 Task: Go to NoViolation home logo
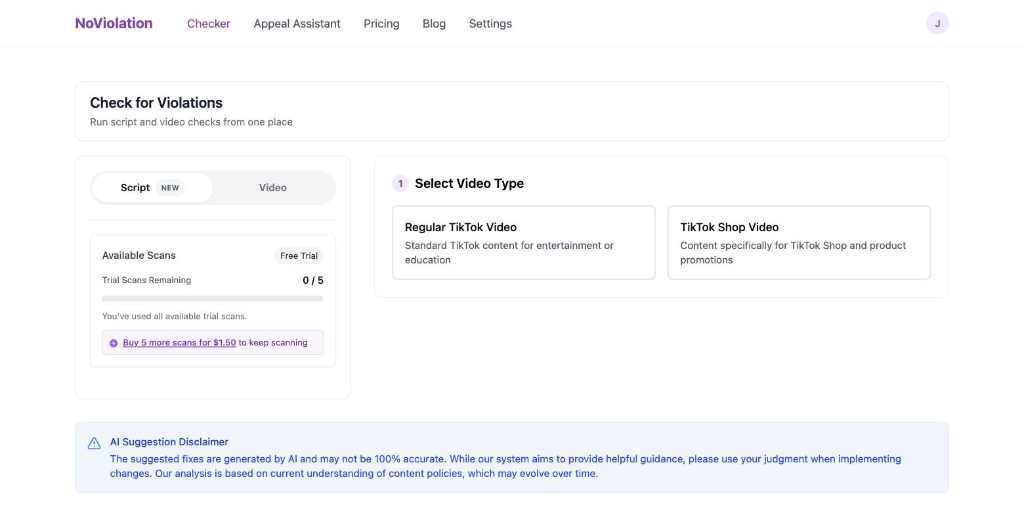click(x=114, y=23)
